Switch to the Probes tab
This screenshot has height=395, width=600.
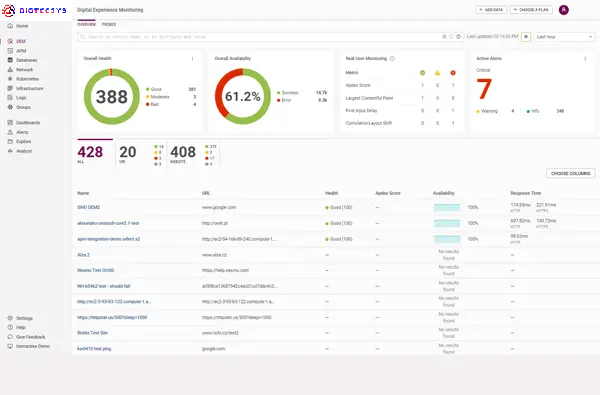click(x=109, y=24)
